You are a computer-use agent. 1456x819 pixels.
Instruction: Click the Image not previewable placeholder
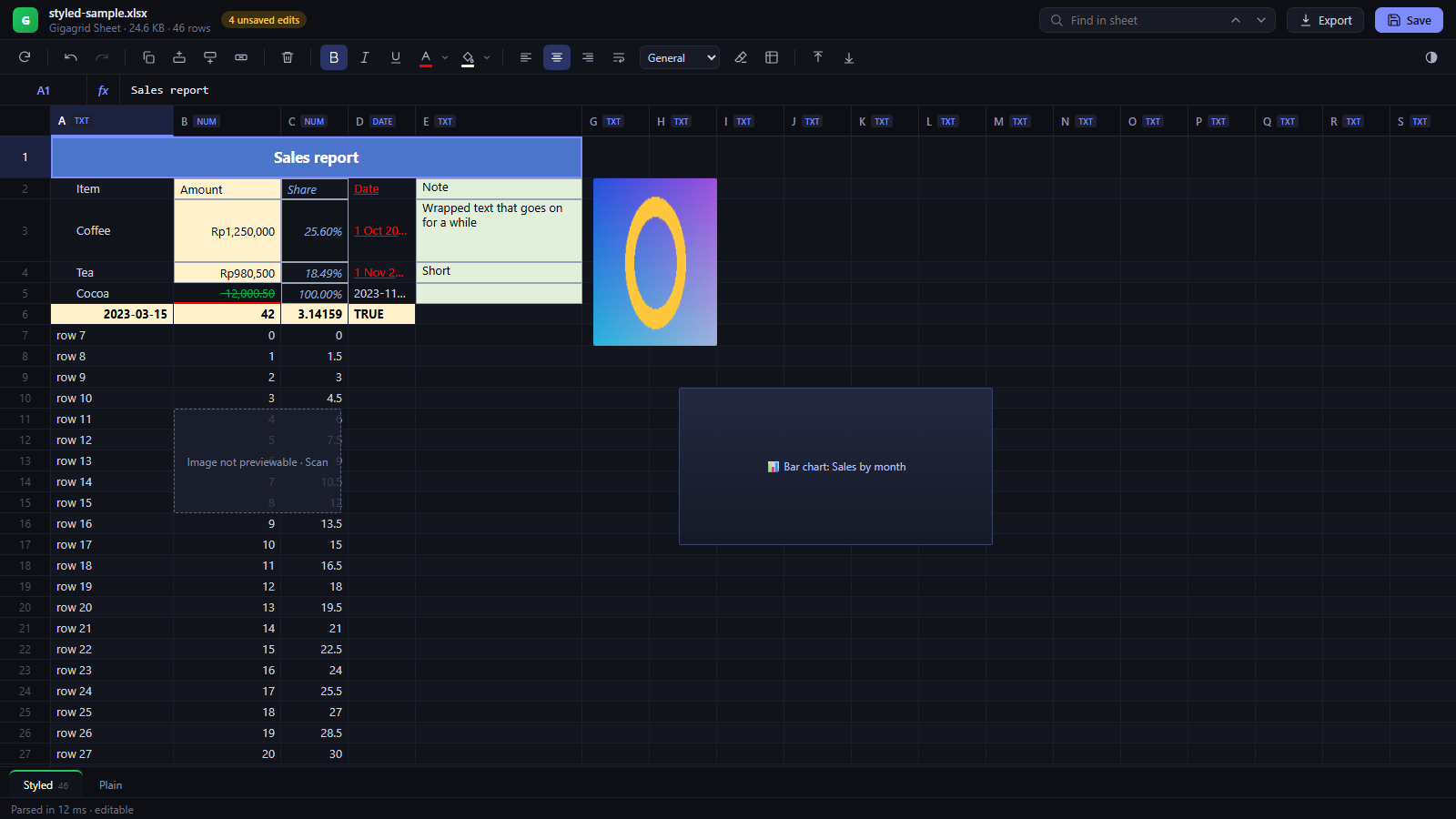coord(258,461)
